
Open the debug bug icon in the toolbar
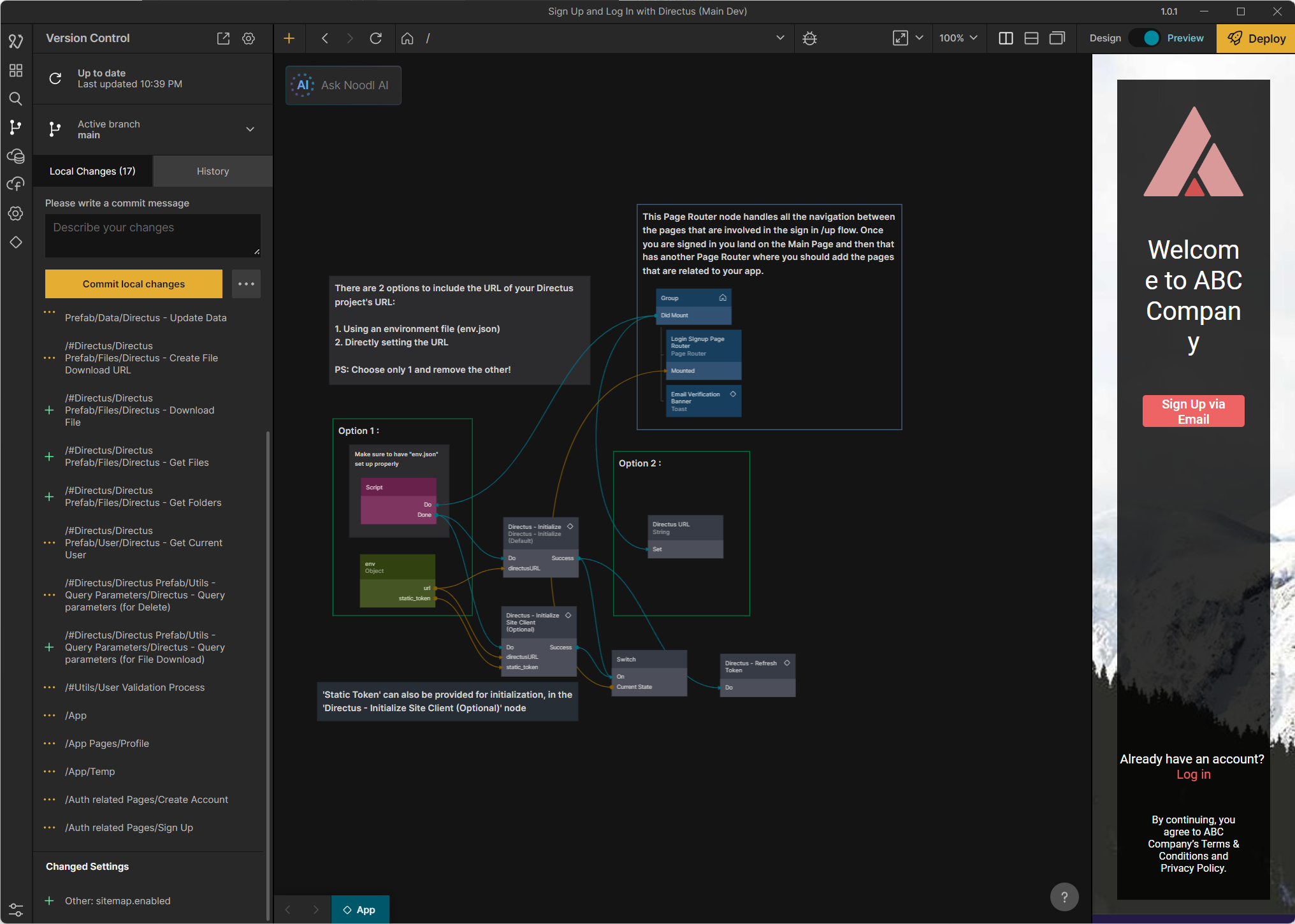click(x=809, y=38)
